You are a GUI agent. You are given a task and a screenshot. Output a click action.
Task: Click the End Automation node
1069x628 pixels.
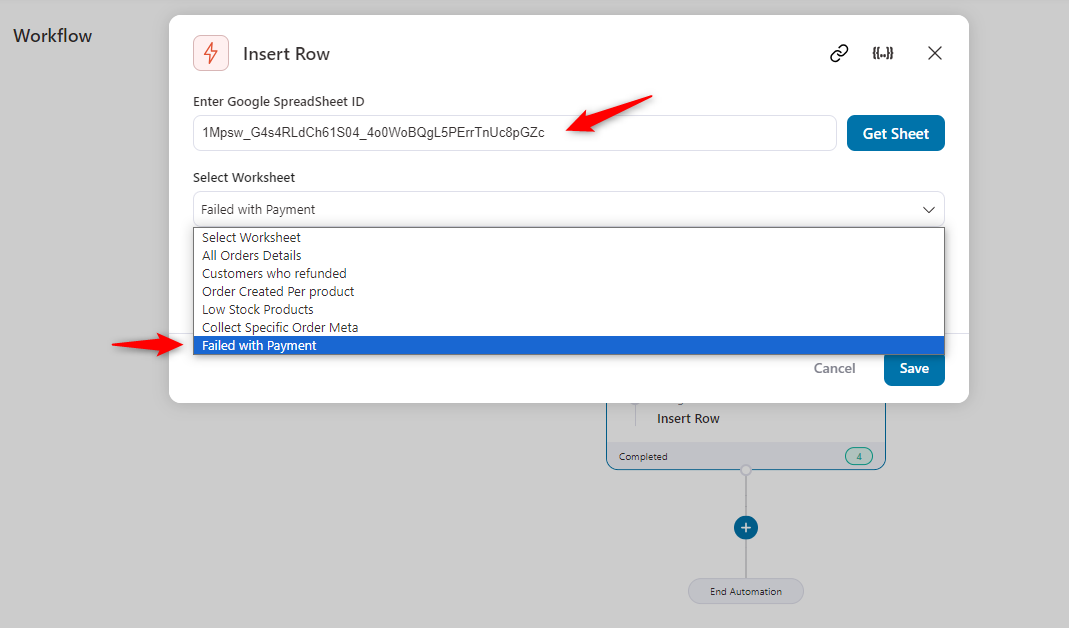click(746, 591)
